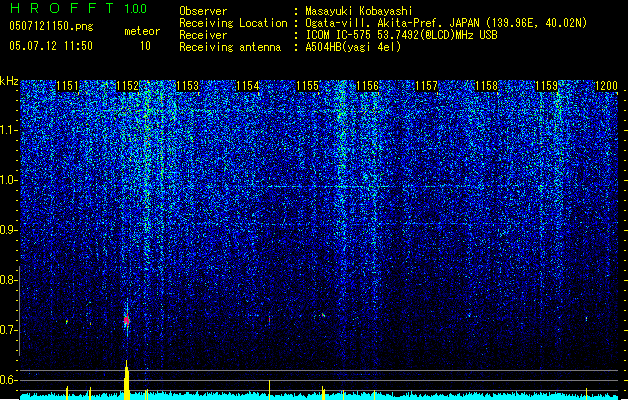The width and height of the screenshot is (629, 400).
Task: Click the timestamp 05.07.12 11:50
Action: click(51, 46)
